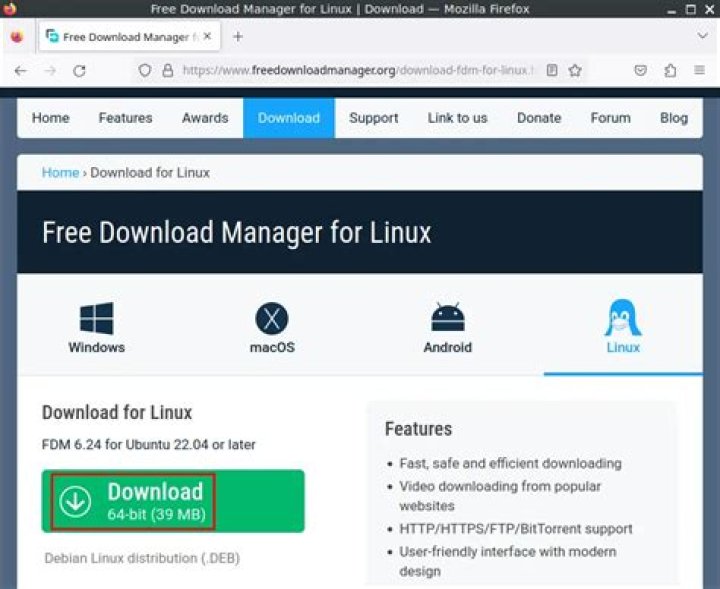
Task: Close the Free Download Manager tab
Action: tap(207, 36)
